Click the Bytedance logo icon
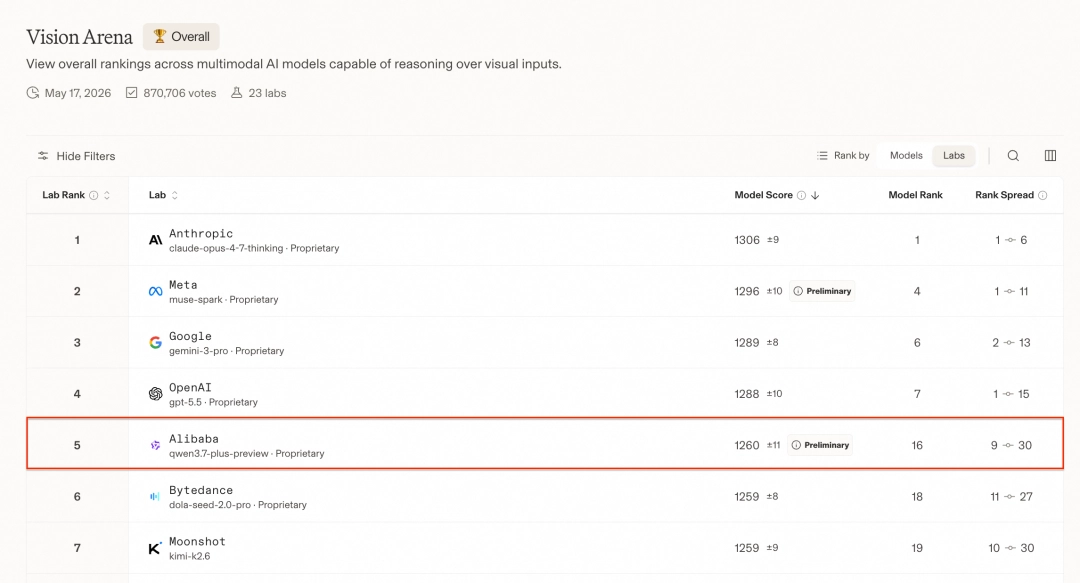1080x583 pixels. 155,496
